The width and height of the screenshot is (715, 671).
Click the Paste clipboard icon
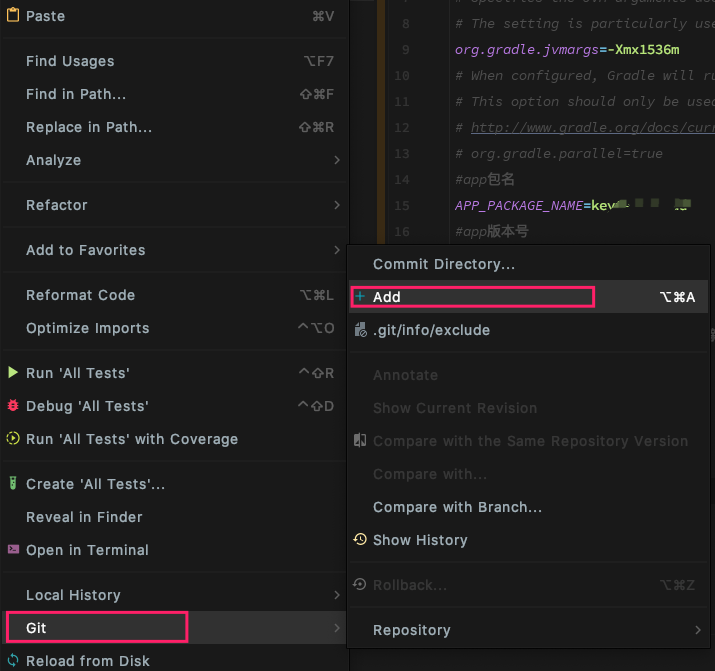[13, 16]
